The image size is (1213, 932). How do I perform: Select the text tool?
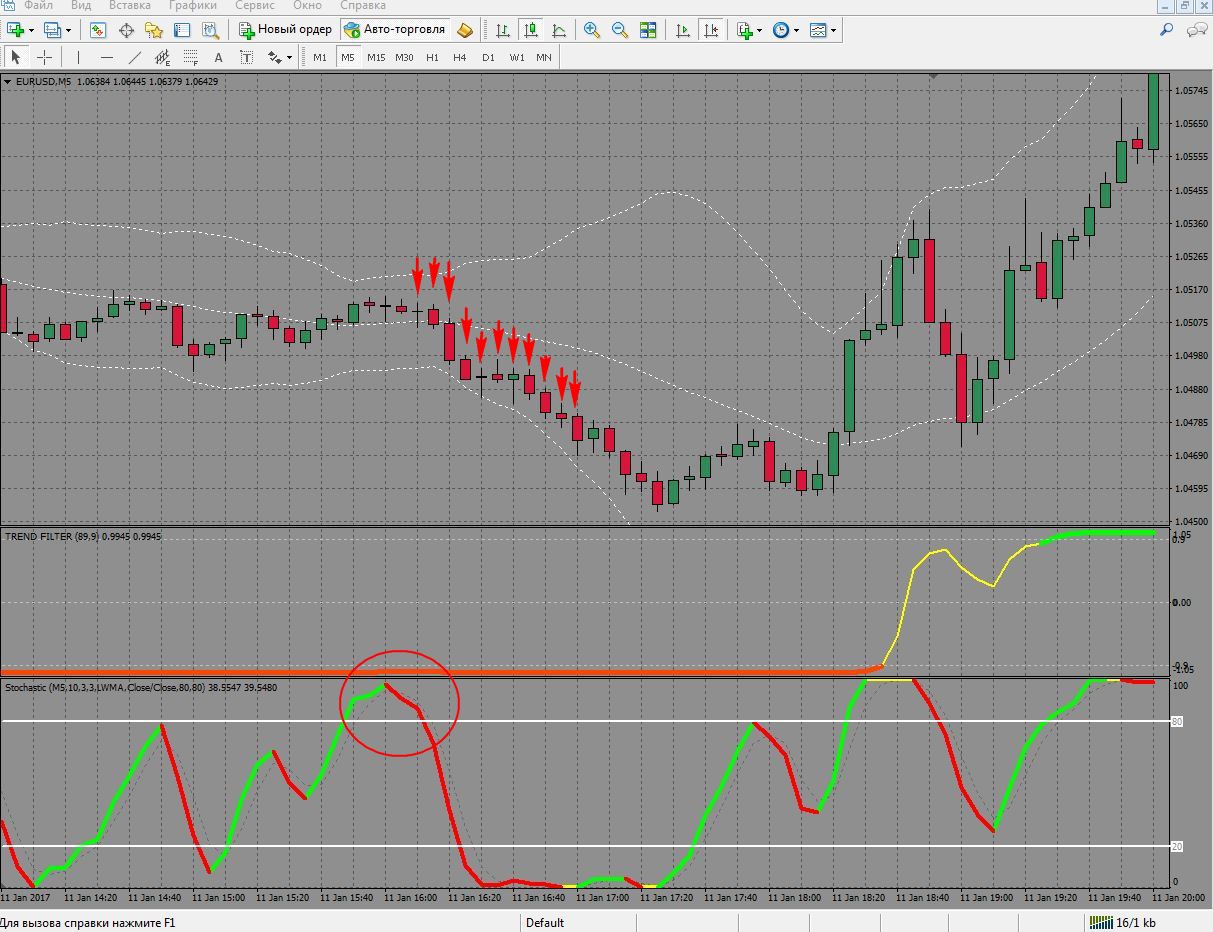tap(219, 57)
